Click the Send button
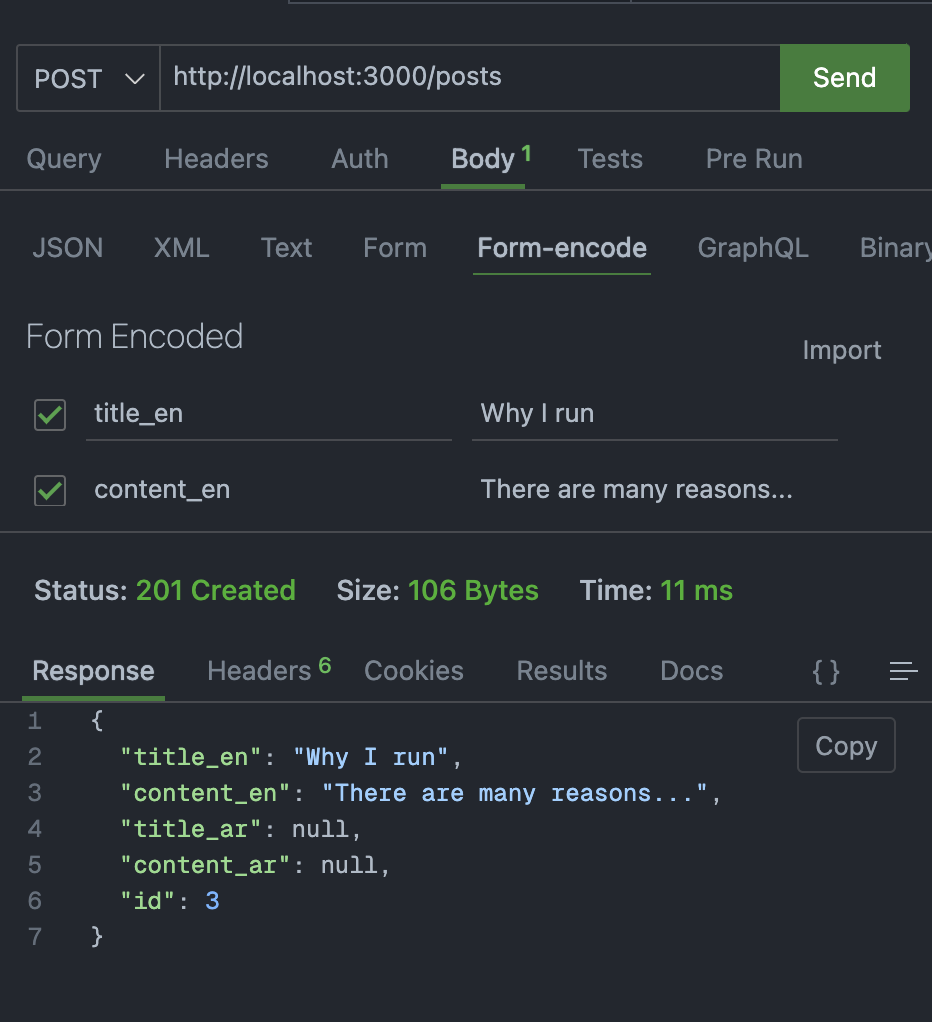This screenshot has width=932, height=1022. [844, 78]
